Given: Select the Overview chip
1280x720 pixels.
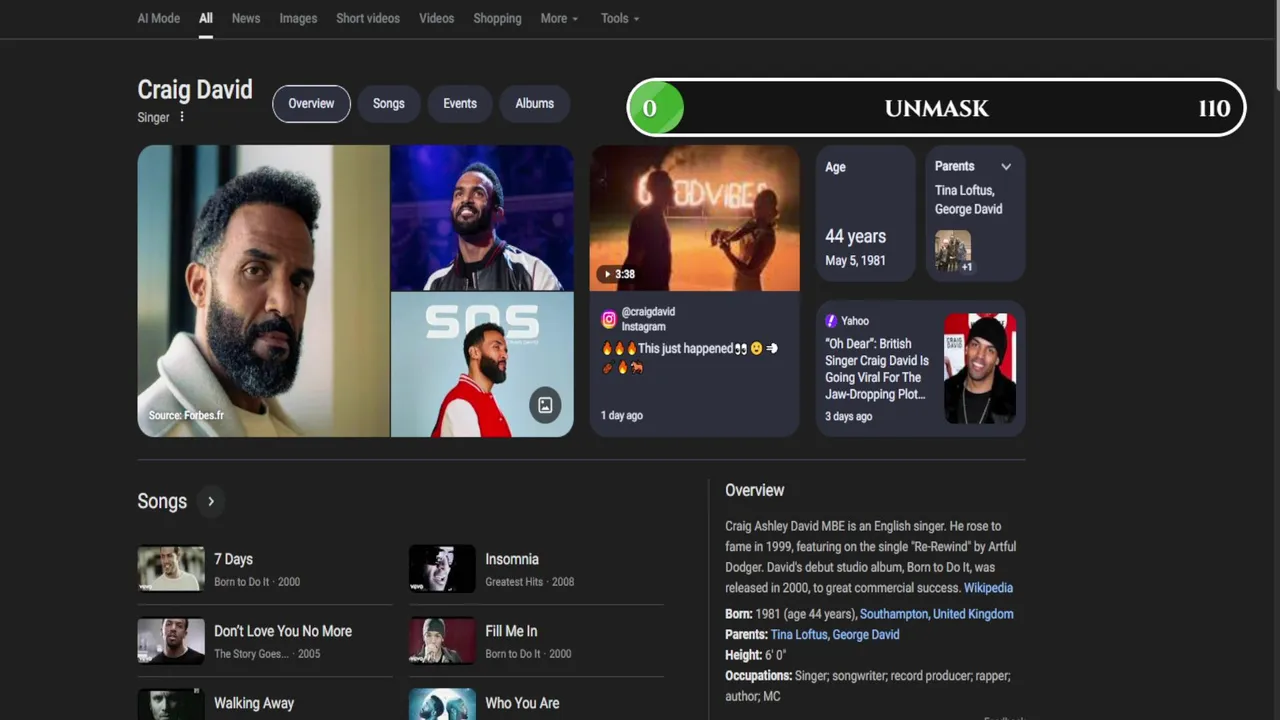Looking at the screenshot, I should tap(311, 103).
